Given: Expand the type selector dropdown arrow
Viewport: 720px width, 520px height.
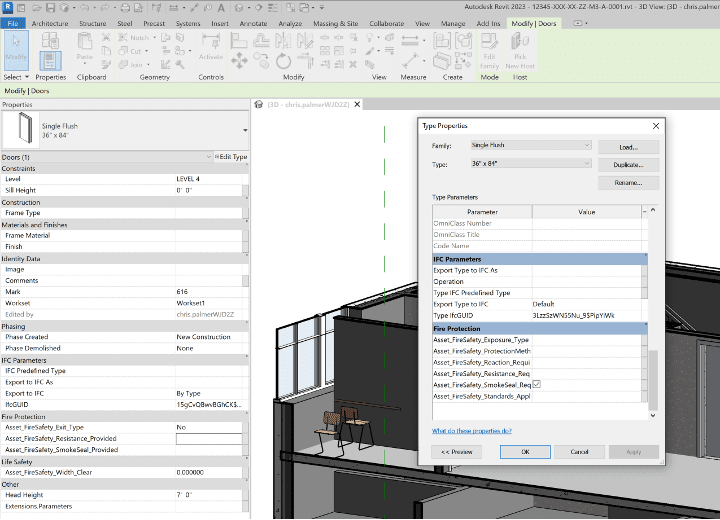Looking at the screenshot, I should [245, 130].
